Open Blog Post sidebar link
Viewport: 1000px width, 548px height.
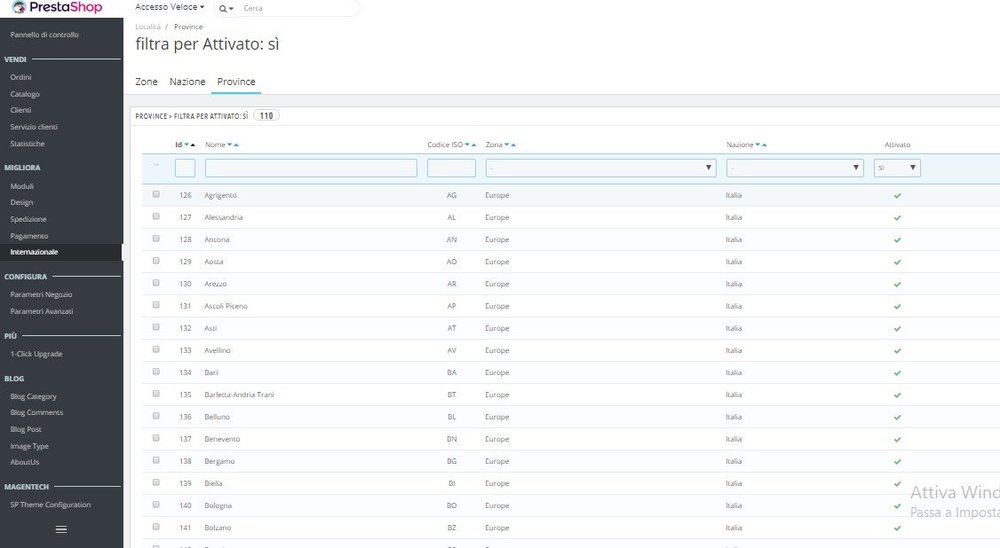click(26, 429)
